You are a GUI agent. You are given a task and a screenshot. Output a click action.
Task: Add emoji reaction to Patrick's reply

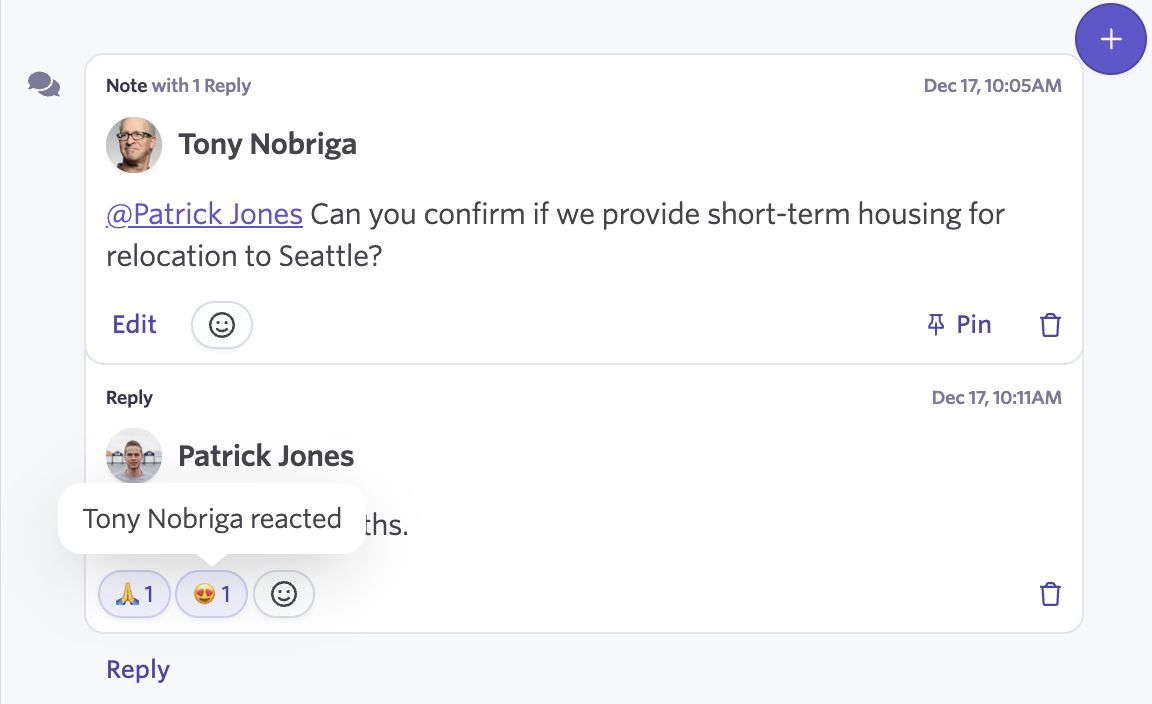pyautogui.click(x=284, y=594)
